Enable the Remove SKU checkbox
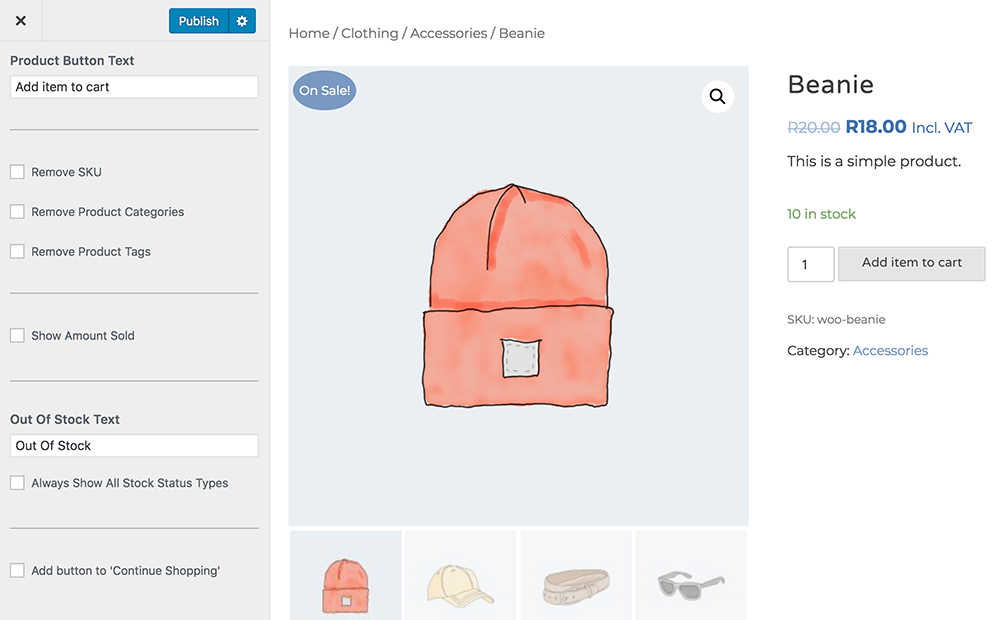 click(x=17, y=172)
